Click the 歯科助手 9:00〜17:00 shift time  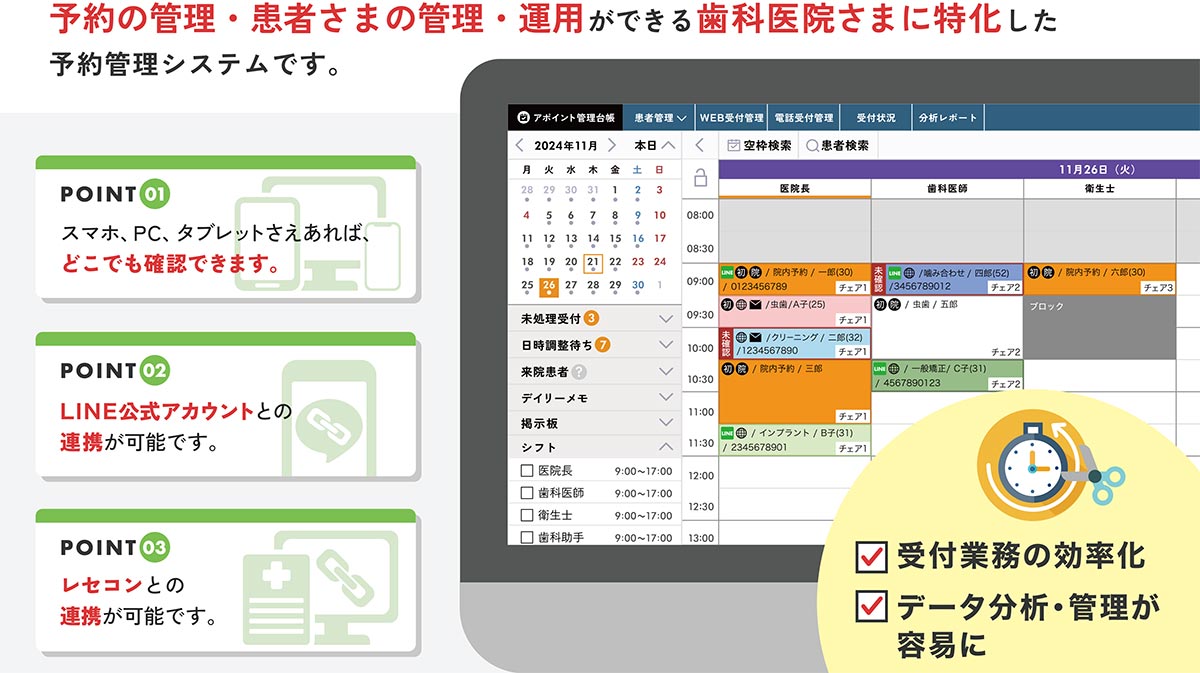pos(643,538)
